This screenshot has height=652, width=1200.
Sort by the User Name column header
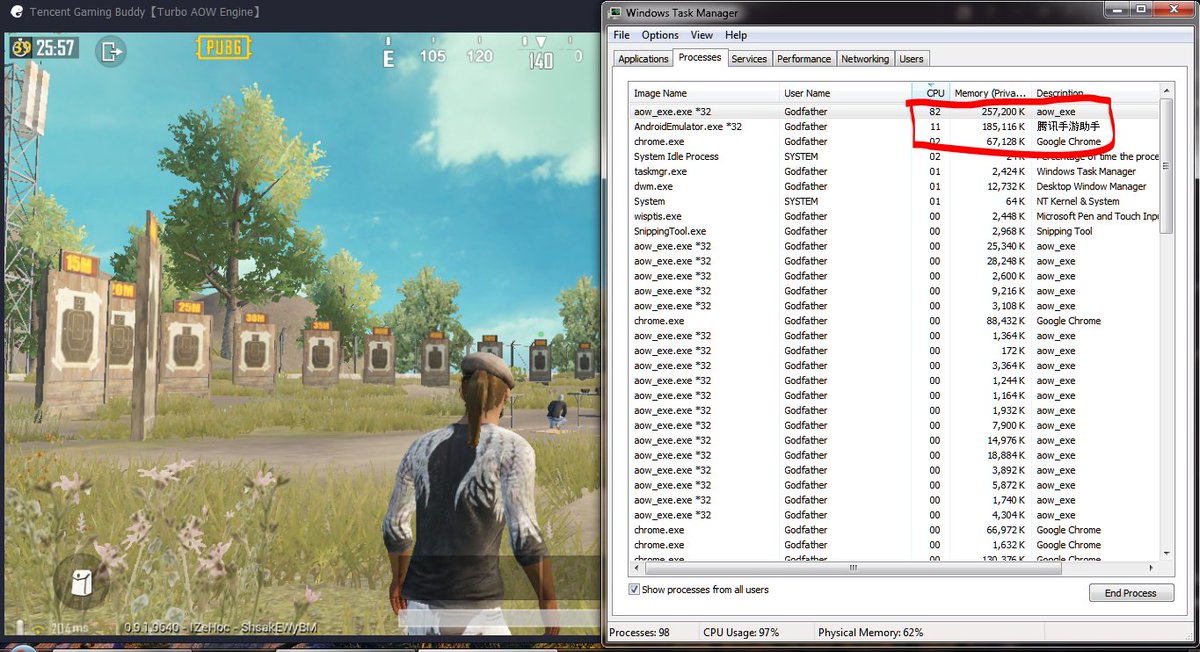pyautogui.click(x=845, y=93)
